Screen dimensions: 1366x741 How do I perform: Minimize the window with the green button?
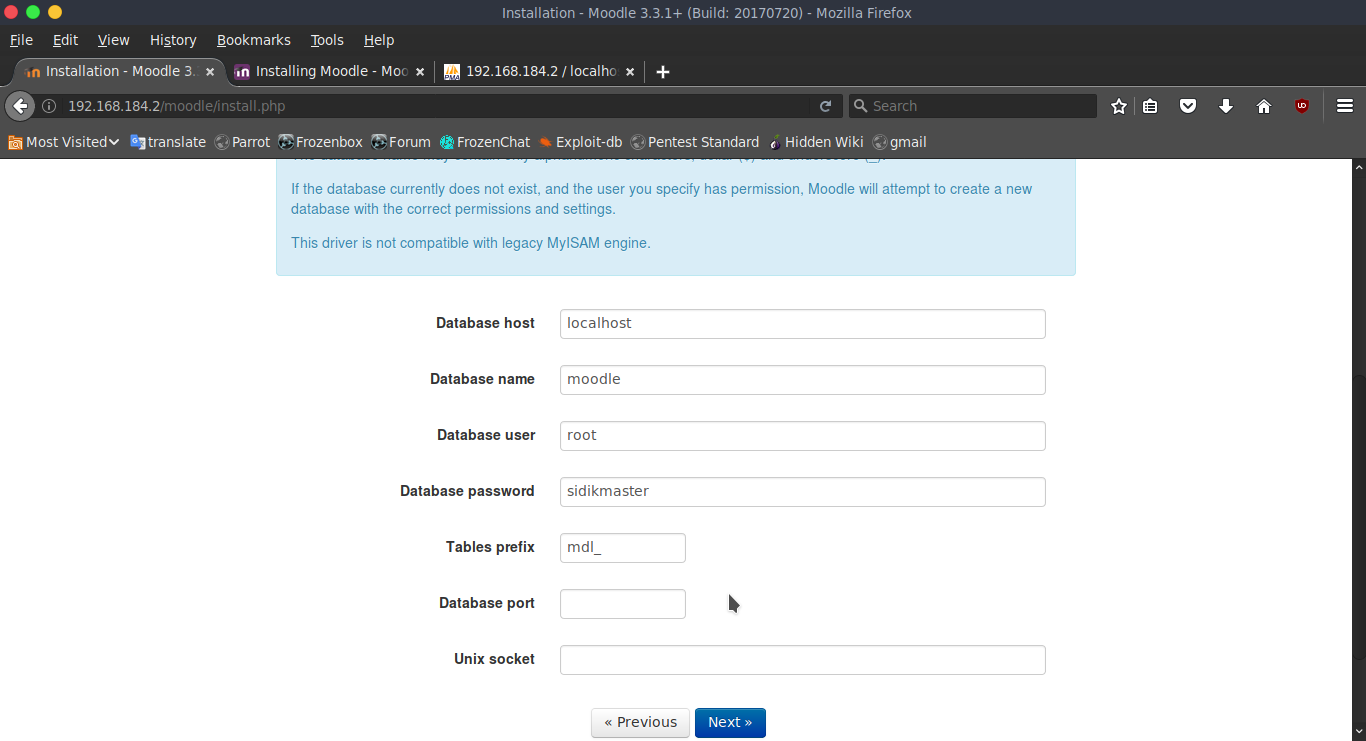33,12
